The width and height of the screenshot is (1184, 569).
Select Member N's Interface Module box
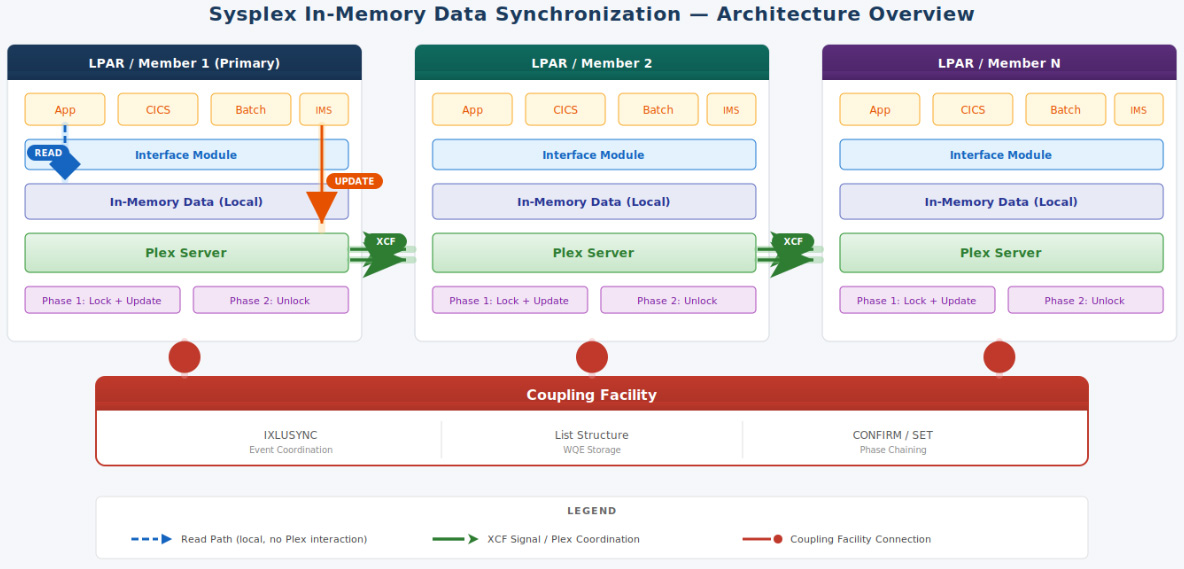coord(1002,155)
